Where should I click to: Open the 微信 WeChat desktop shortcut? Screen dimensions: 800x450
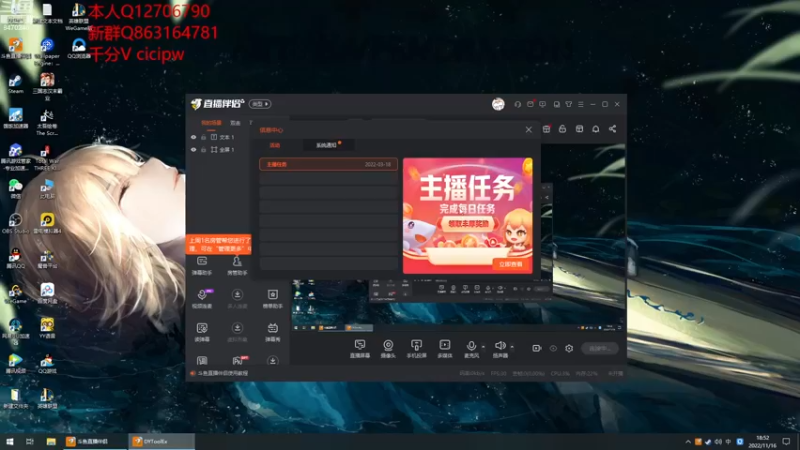pyautogui.click(x=15, y=189)
